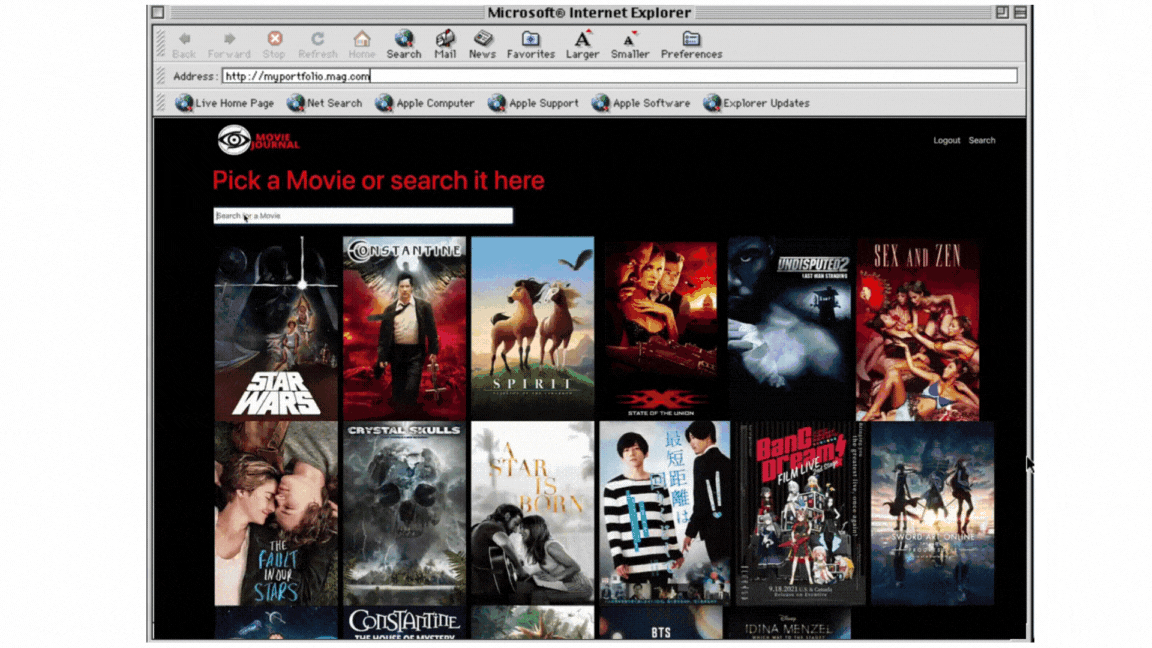Open the Live Home Page bookmark

click(225, 103)
